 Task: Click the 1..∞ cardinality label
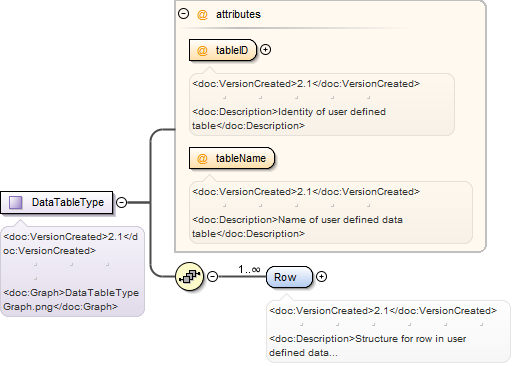[249, 269]
